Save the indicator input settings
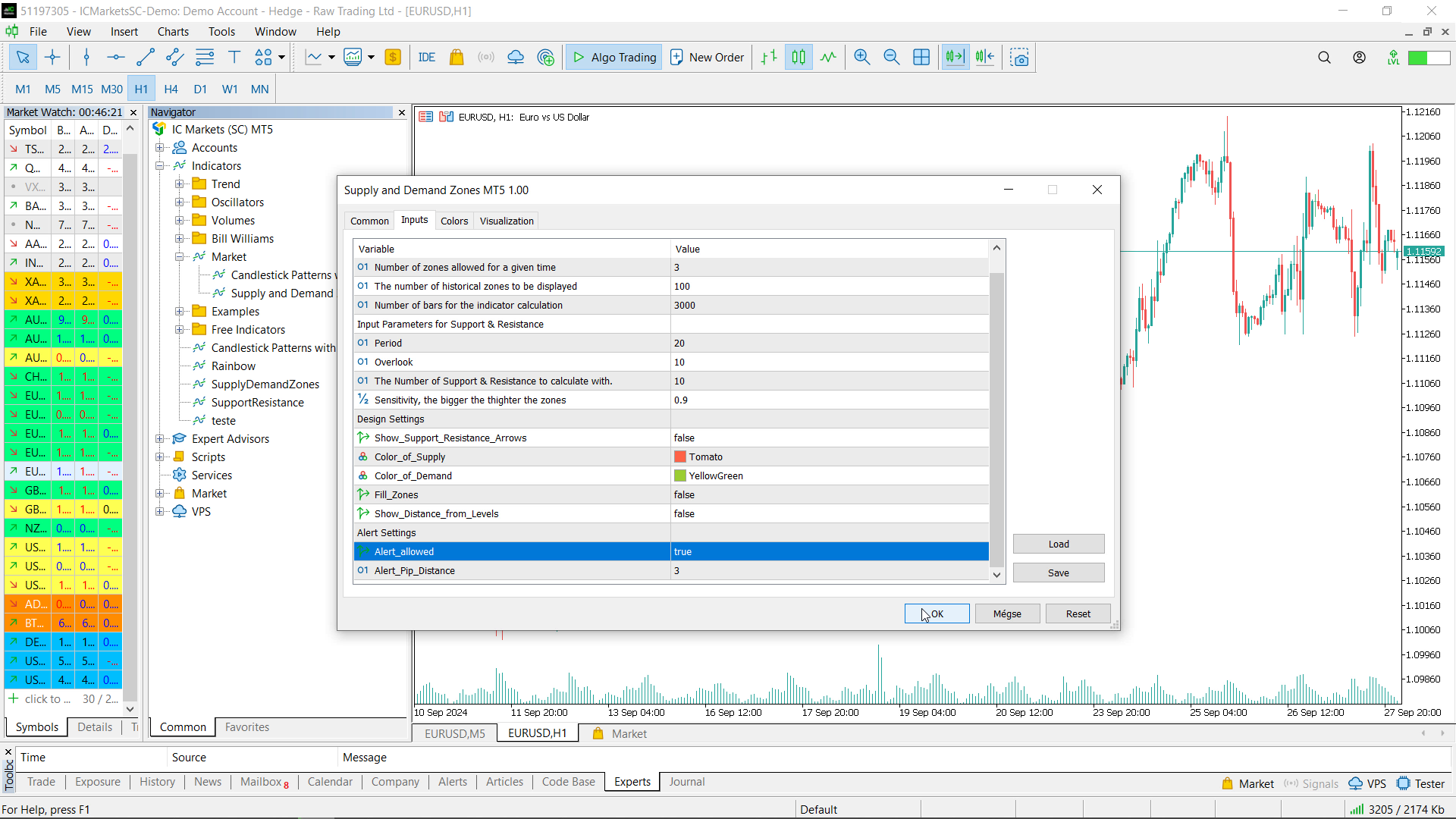 tap(1059, 572)
